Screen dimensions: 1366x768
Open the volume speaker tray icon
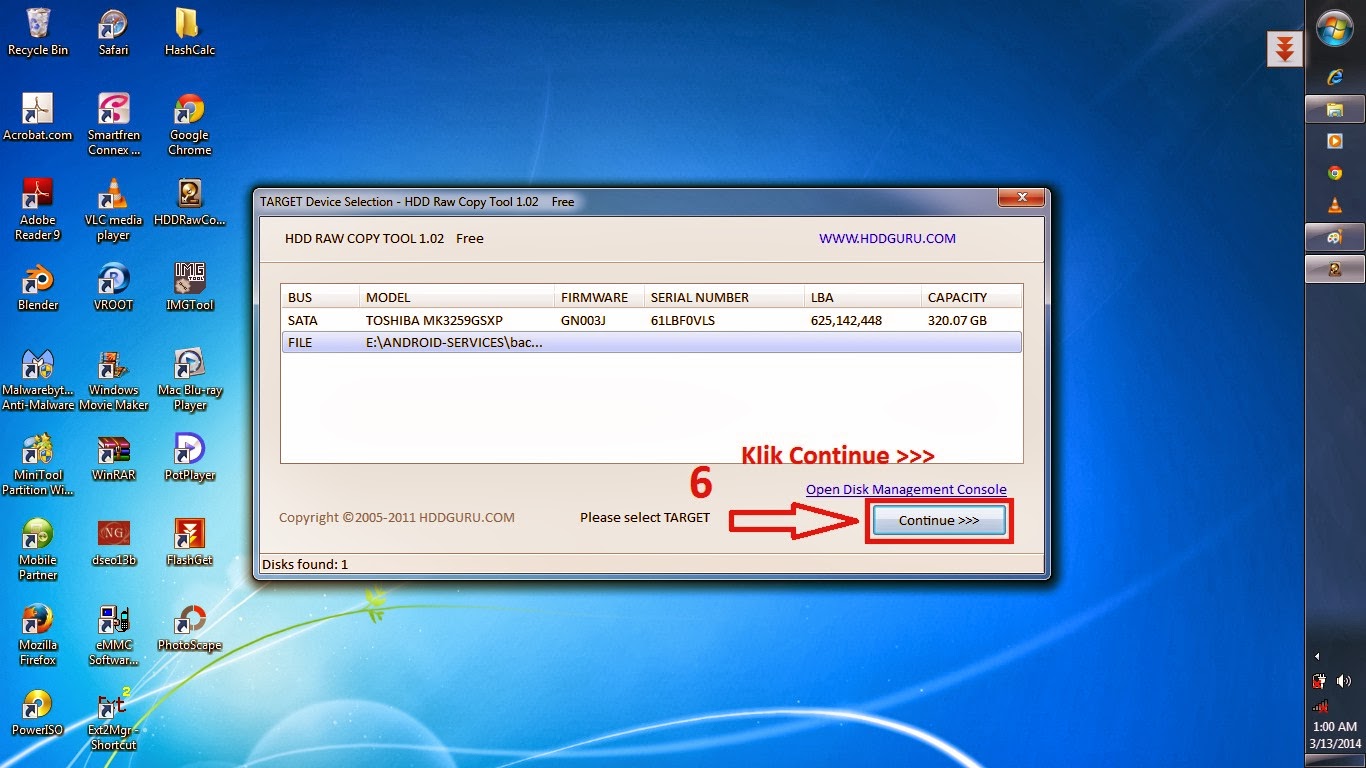[x=1344, y=681]
